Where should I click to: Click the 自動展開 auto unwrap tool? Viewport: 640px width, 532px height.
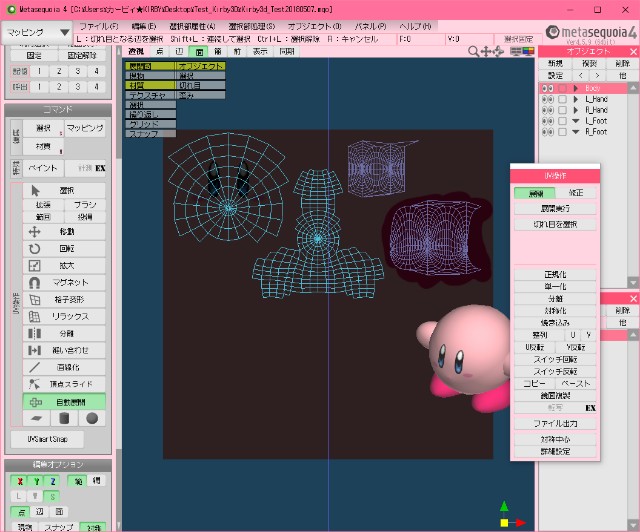click(x=64, y=402)
